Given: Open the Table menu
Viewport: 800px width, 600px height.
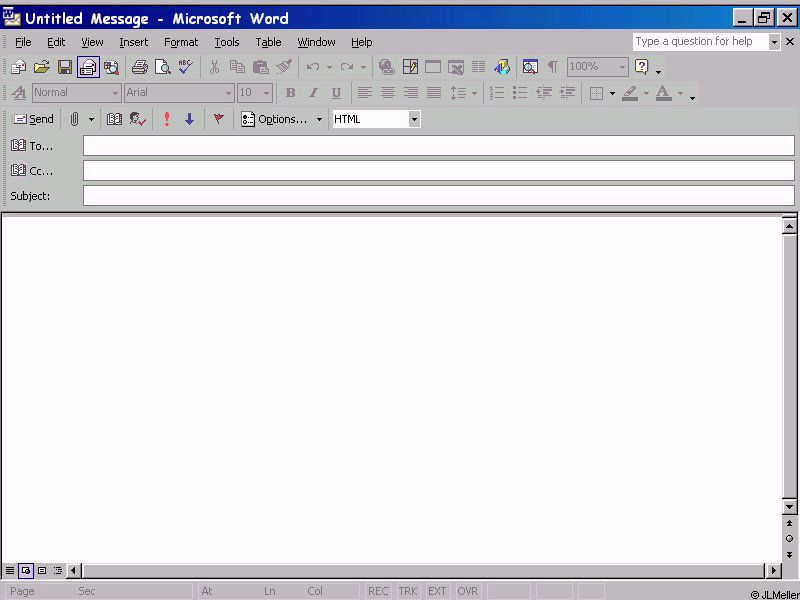Looking at the screenshot, I should click(268, 42).
